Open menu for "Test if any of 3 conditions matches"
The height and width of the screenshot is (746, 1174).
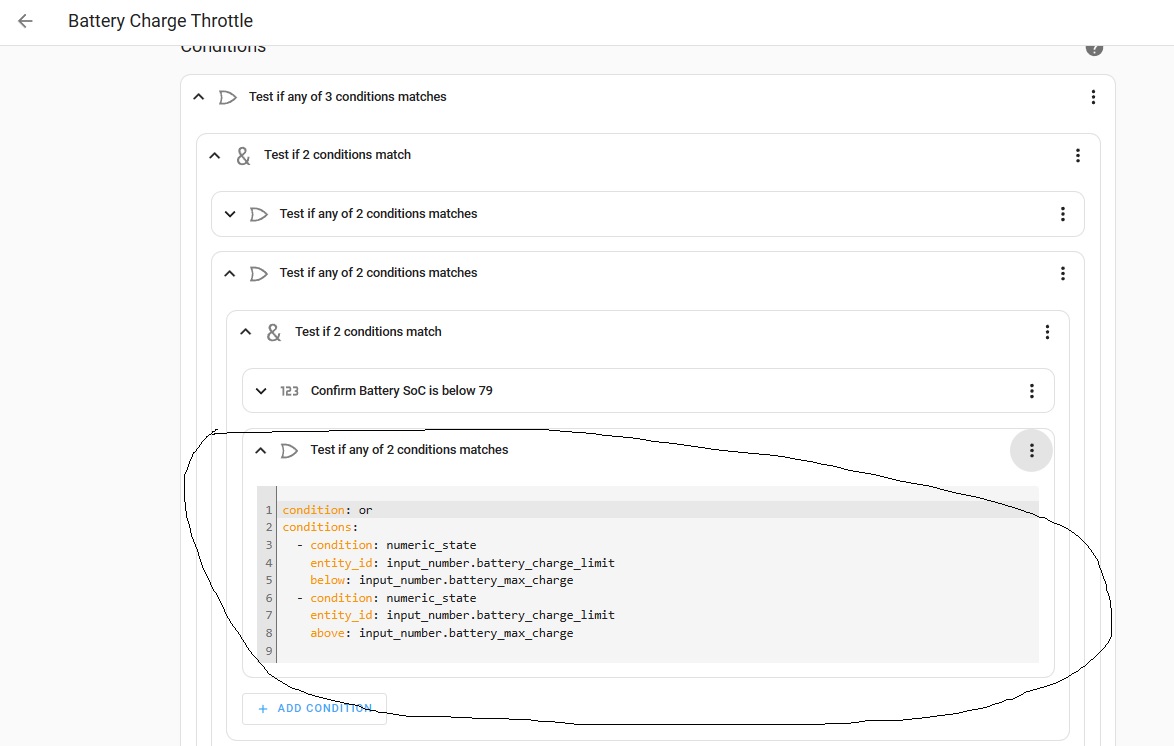(1093, 97)
